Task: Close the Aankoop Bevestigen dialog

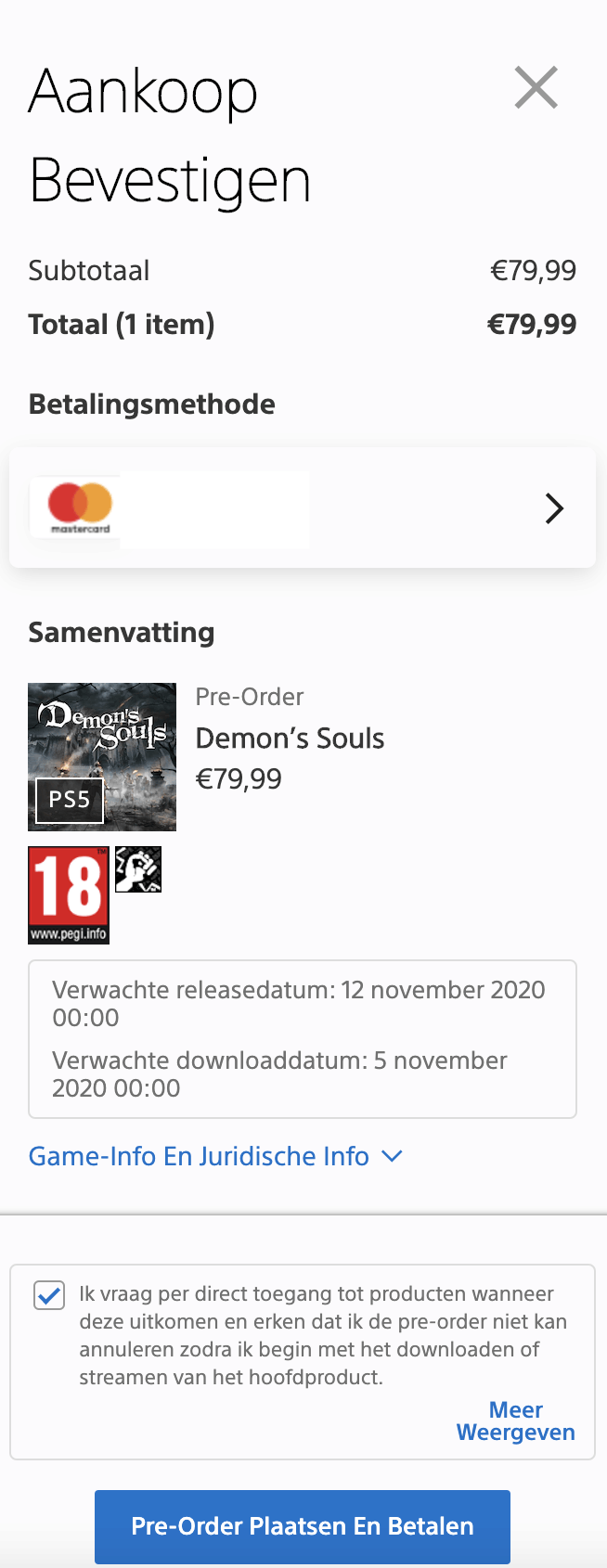Action: pyautogui.click(x=536, y=88)
